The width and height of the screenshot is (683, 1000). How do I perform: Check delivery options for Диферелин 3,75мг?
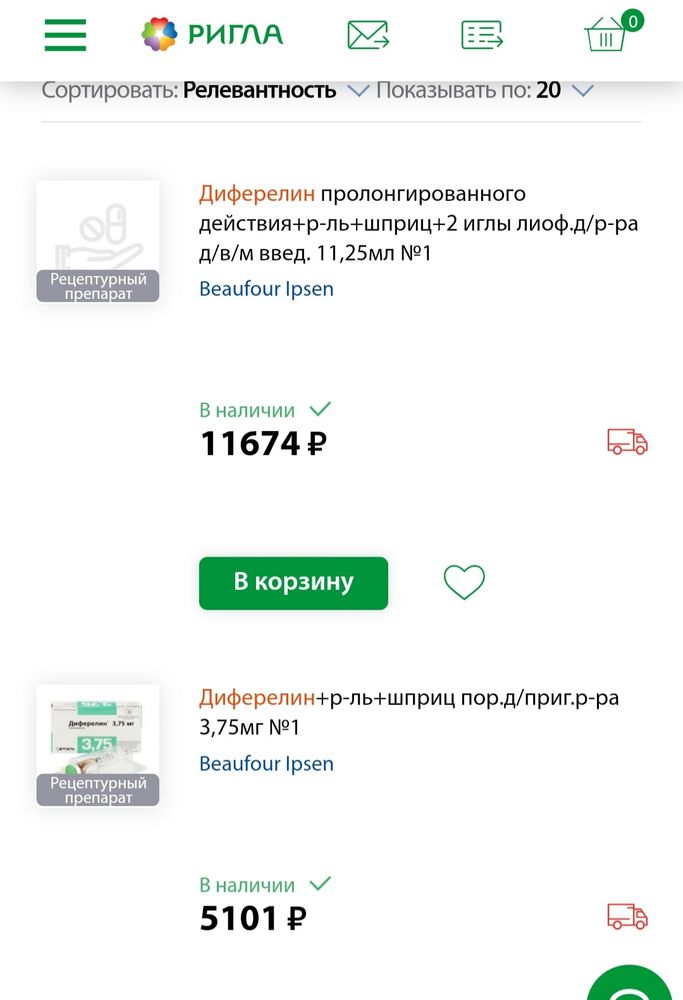[627, 916]
